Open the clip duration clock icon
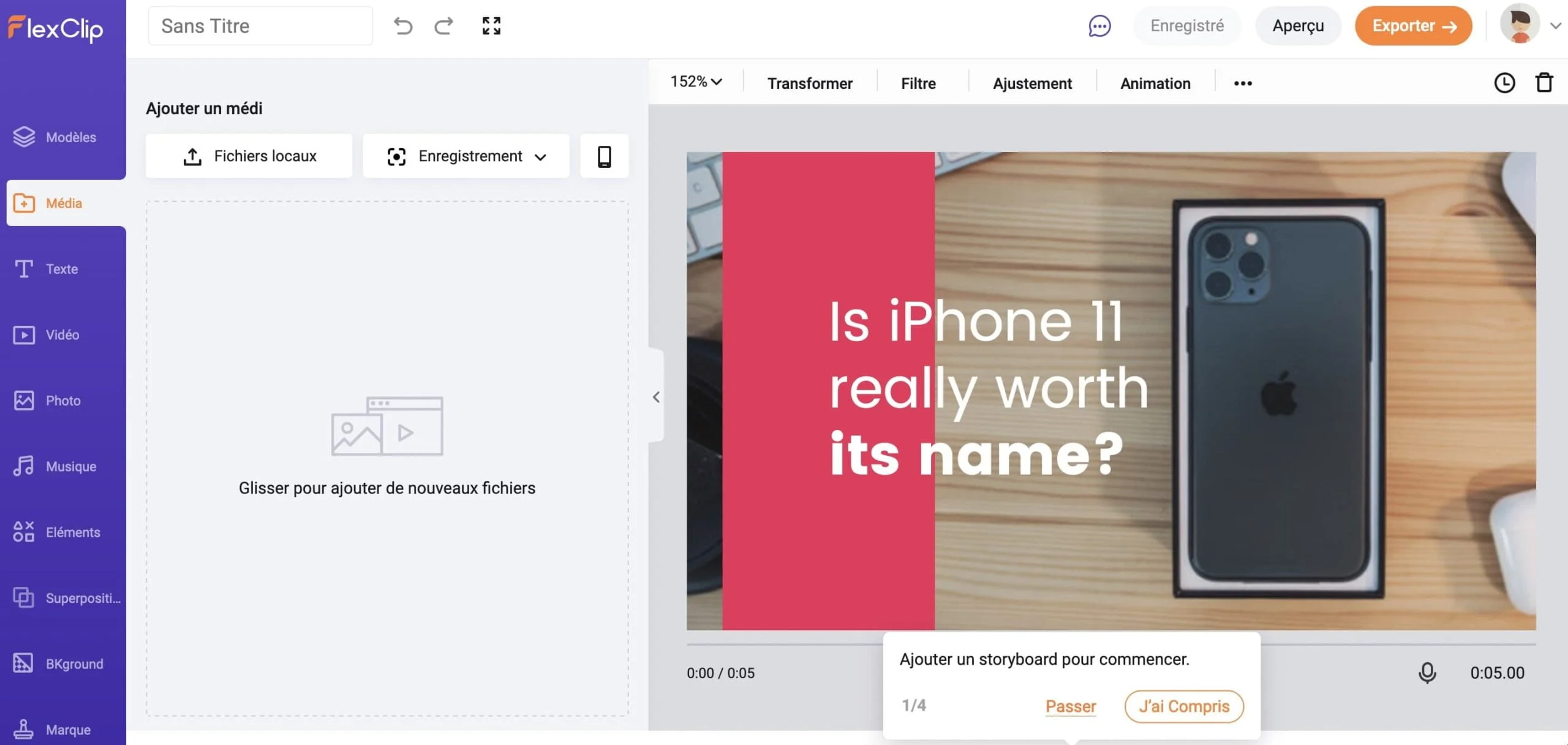The image size is (1568, 745). click(x=1504, y=83)
